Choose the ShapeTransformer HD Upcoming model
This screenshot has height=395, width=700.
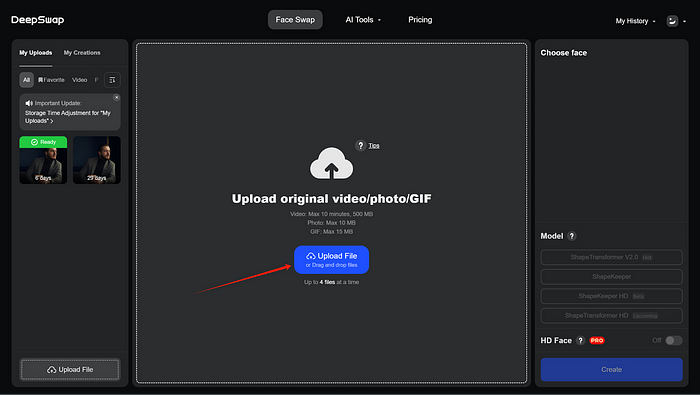tap(612, 316)
